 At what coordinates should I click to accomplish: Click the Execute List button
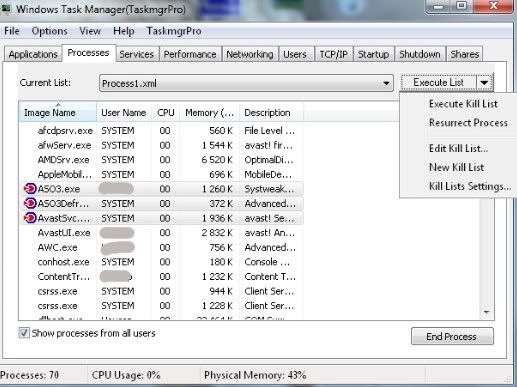[x=439, y=82]
